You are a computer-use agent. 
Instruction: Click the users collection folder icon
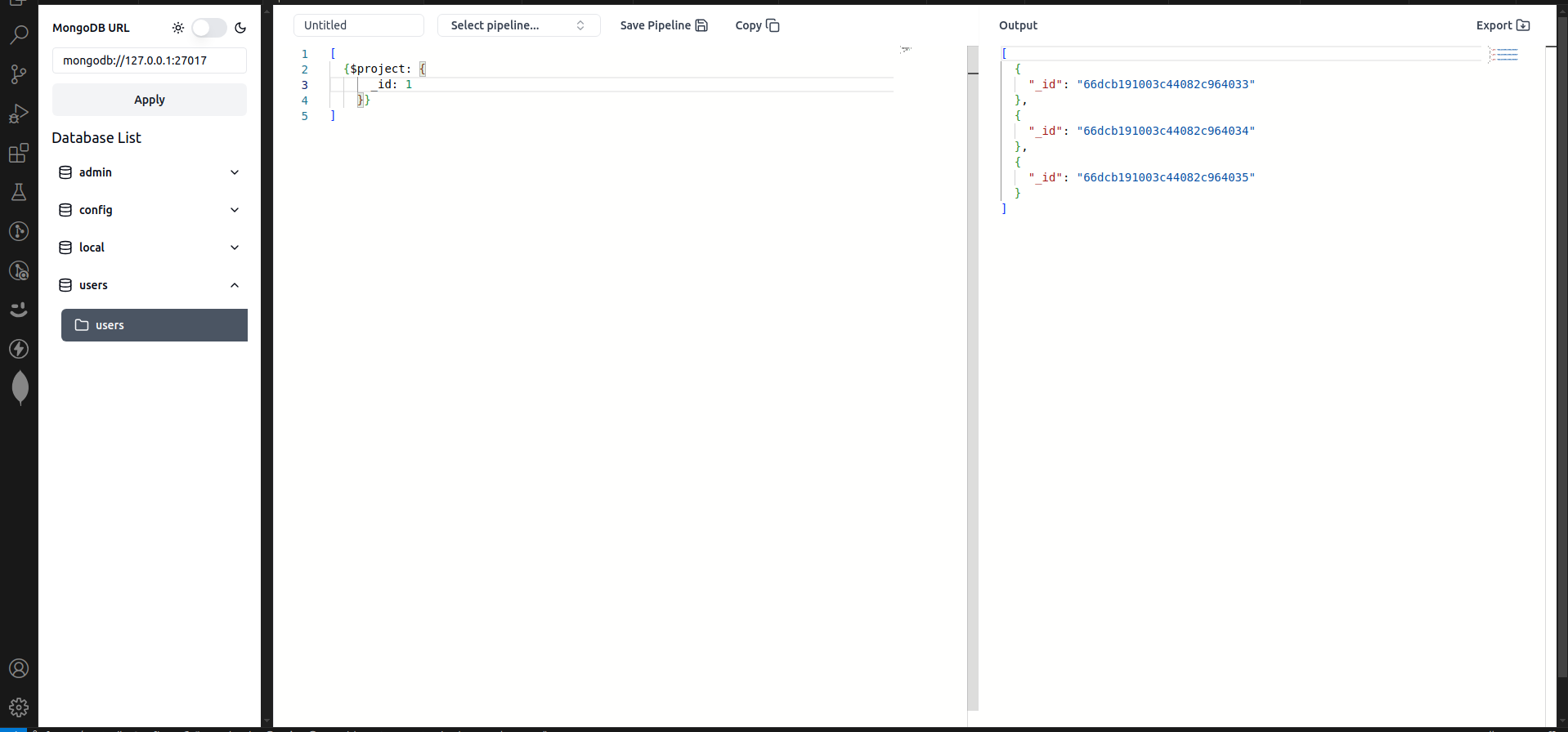tap(82, 325)
